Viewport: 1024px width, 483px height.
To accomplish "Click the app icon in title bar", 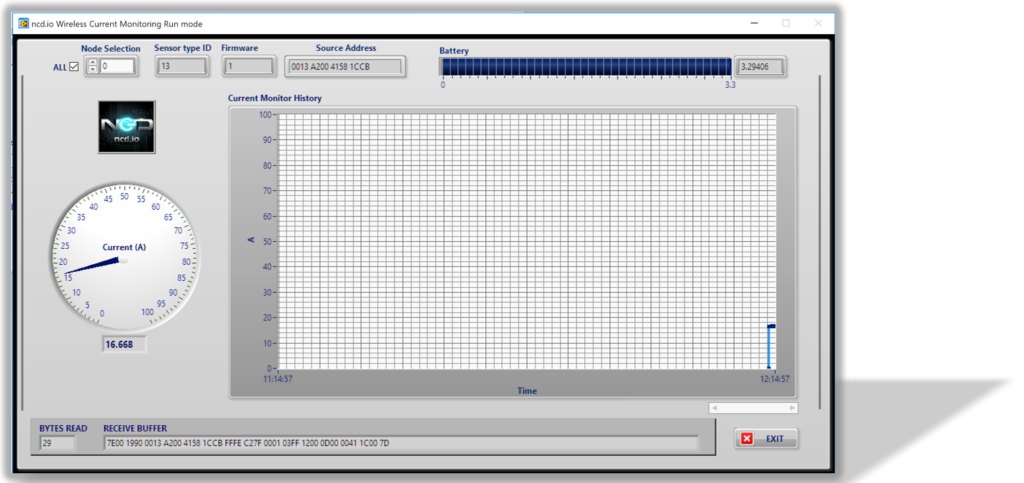I will click(x=24, y=23).
